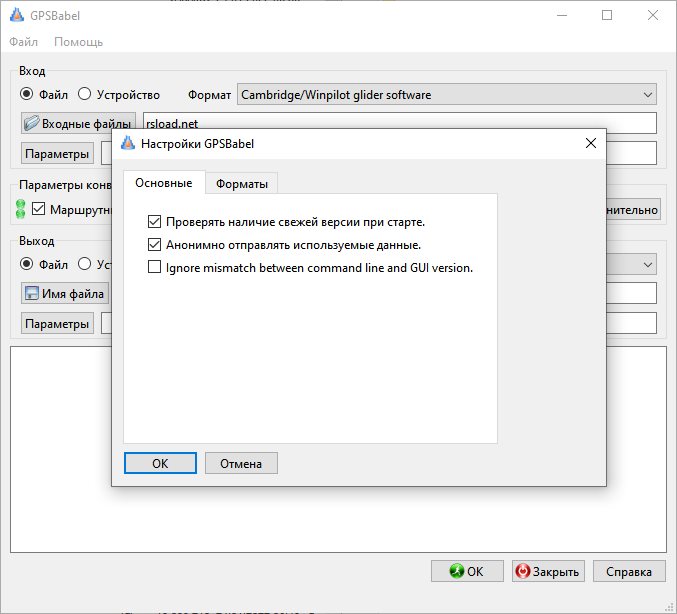Click Отмена to cancel settings
The image size is (677, 614).
point(241,463)
